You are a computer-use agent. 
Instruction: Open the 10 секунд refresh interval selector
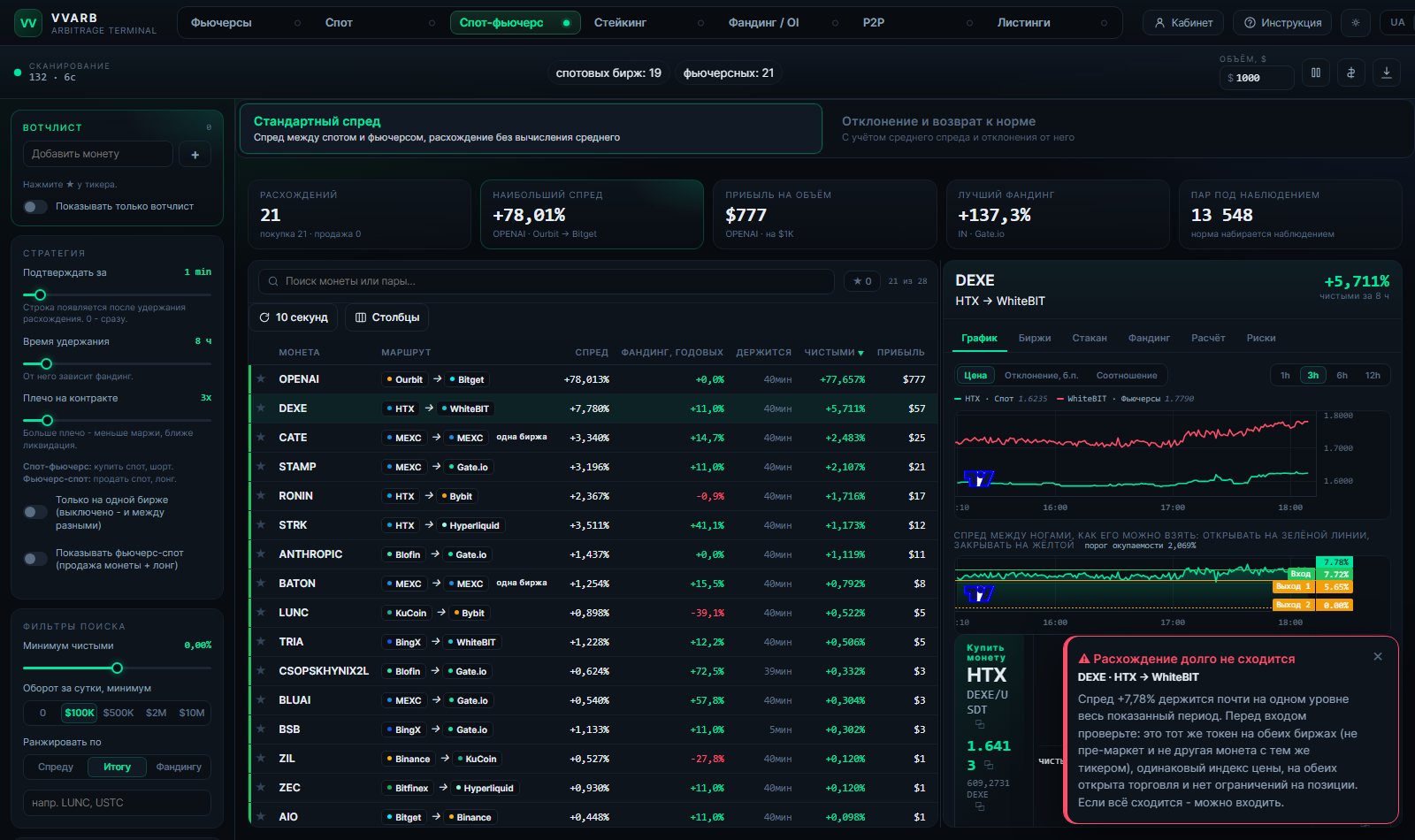pyautogui.click(x=294, y=317)
